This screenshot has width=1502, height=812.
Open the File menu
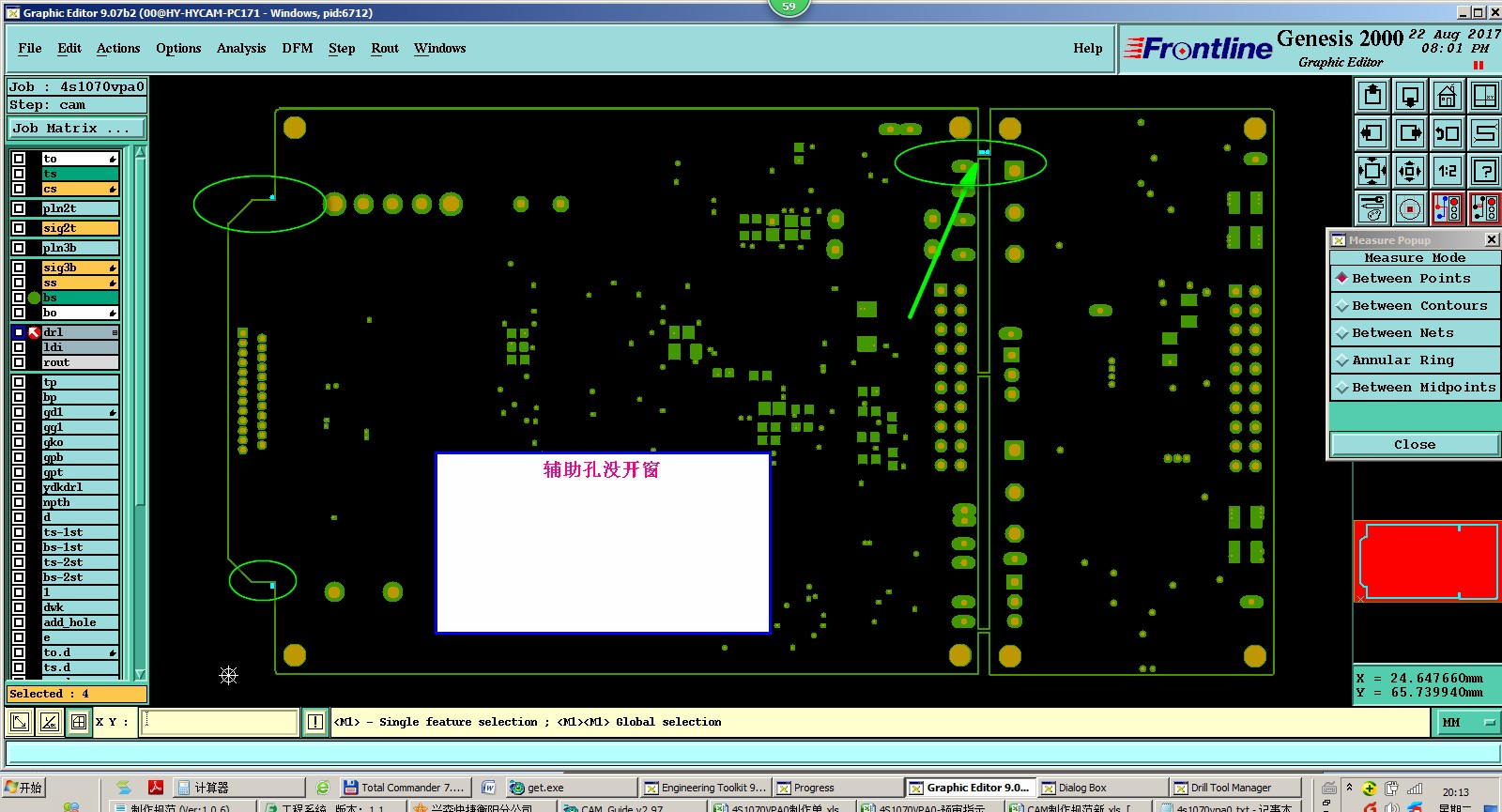coord(30,49)
